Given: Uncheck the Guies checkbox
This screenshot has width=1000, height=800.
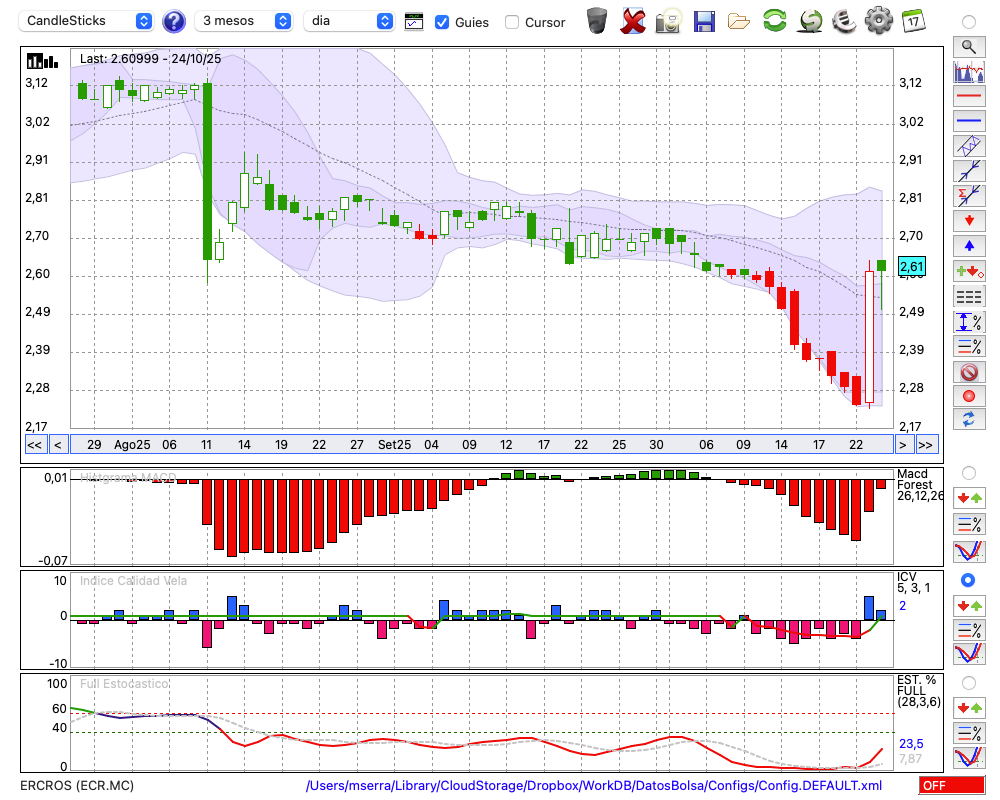Looking at the screenshot, I should [442, 22].
